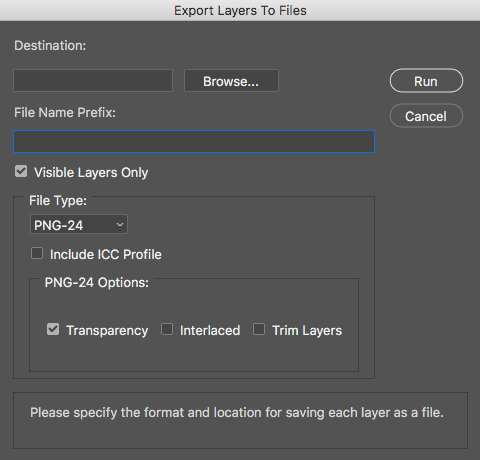Focus the Destination path field
Viewport: 480px width, 460px height.
pyautogui.click(x=93, y=80)
